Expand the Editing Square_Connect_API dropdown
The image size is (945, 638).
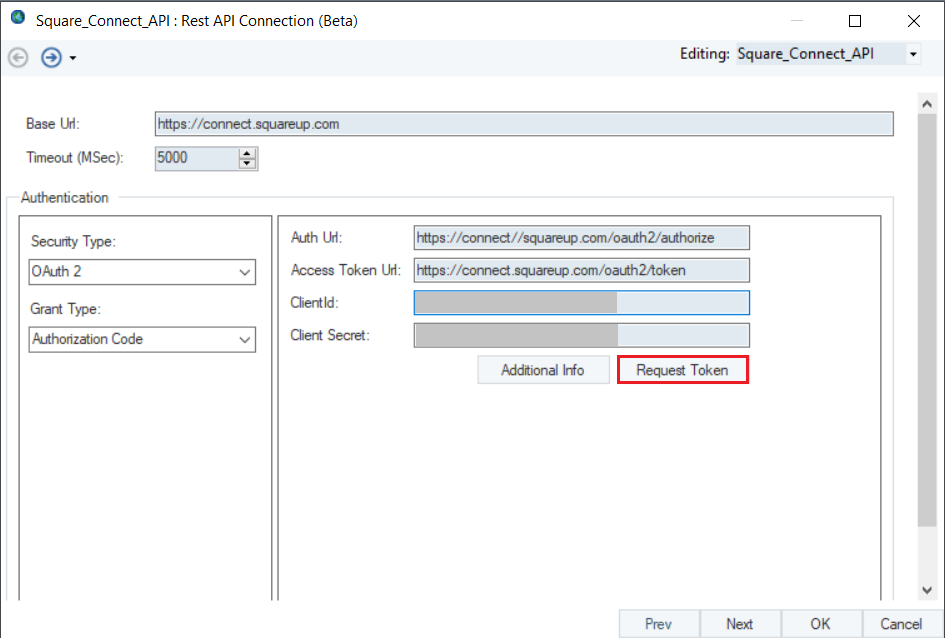coord(912,55)
